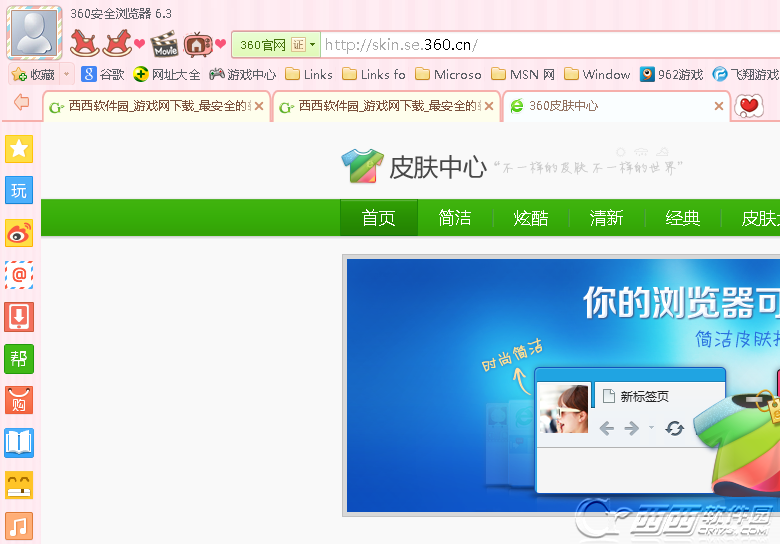Click the second rocking horse forward icon
The height and width of the screenshot is (544, 780).
click(x=117, y=43)
